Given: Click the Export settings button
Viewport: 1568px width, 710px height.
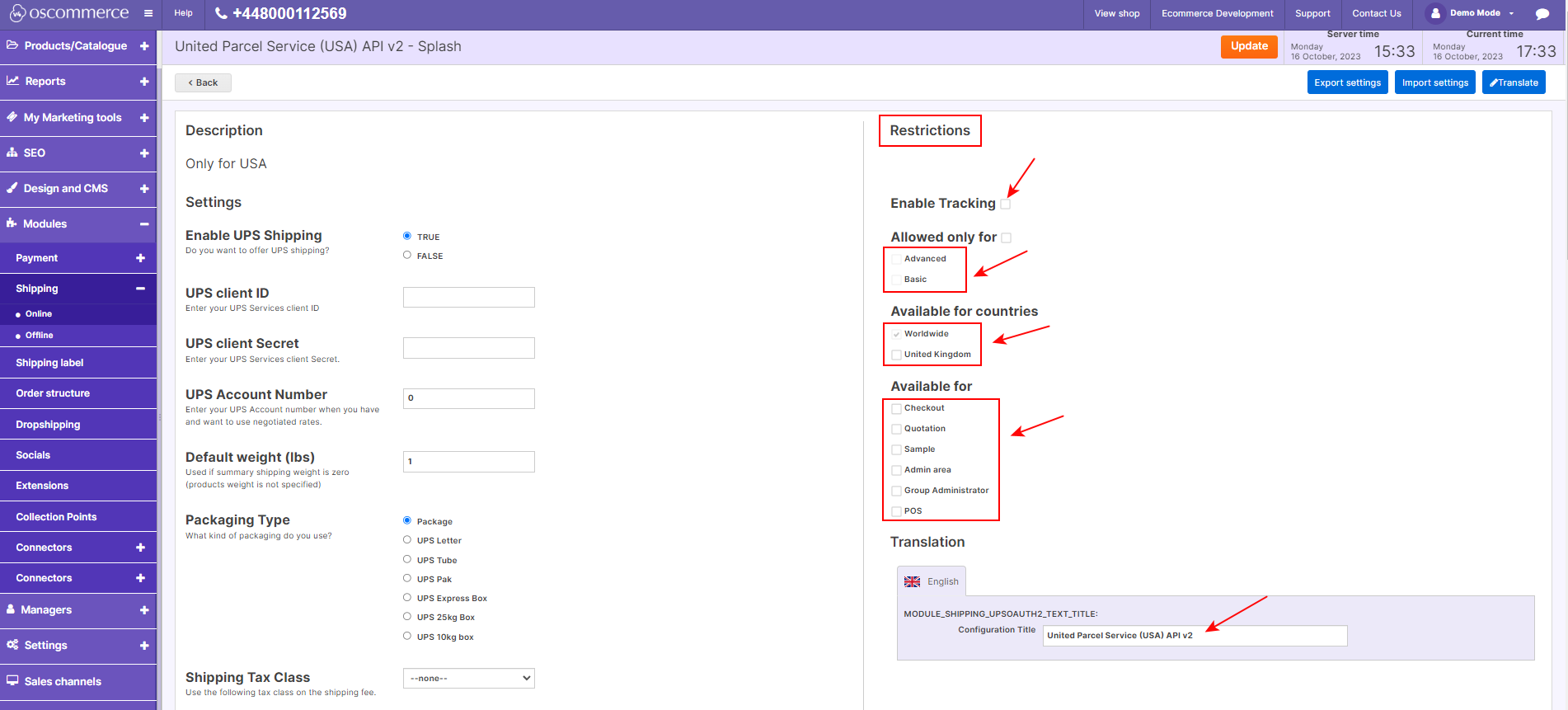Looking at the screenshot, I should pos(1347,82).
